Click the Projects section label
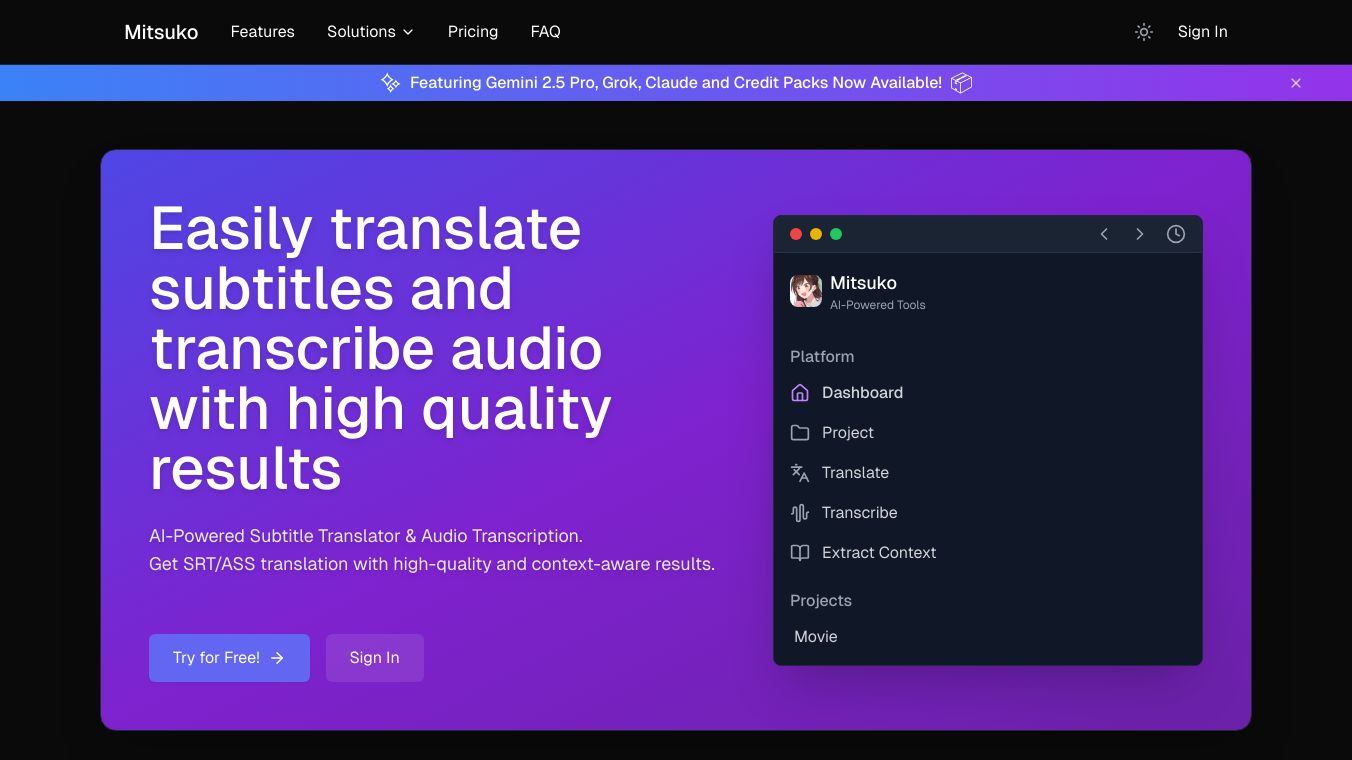 [821, 601]
